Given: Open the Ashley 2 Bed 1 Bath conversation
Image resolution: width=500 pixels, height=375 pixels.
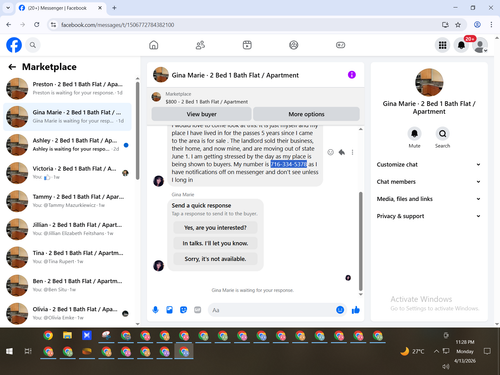Looking at the screenshot, I should pyautogui.click(x=68, y=145).
